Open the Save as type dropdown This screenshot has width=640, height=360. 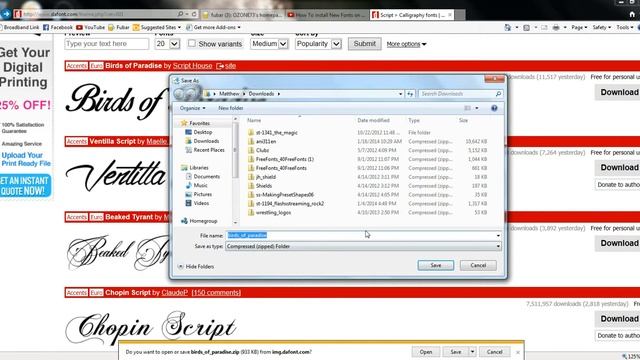(498, 247)
